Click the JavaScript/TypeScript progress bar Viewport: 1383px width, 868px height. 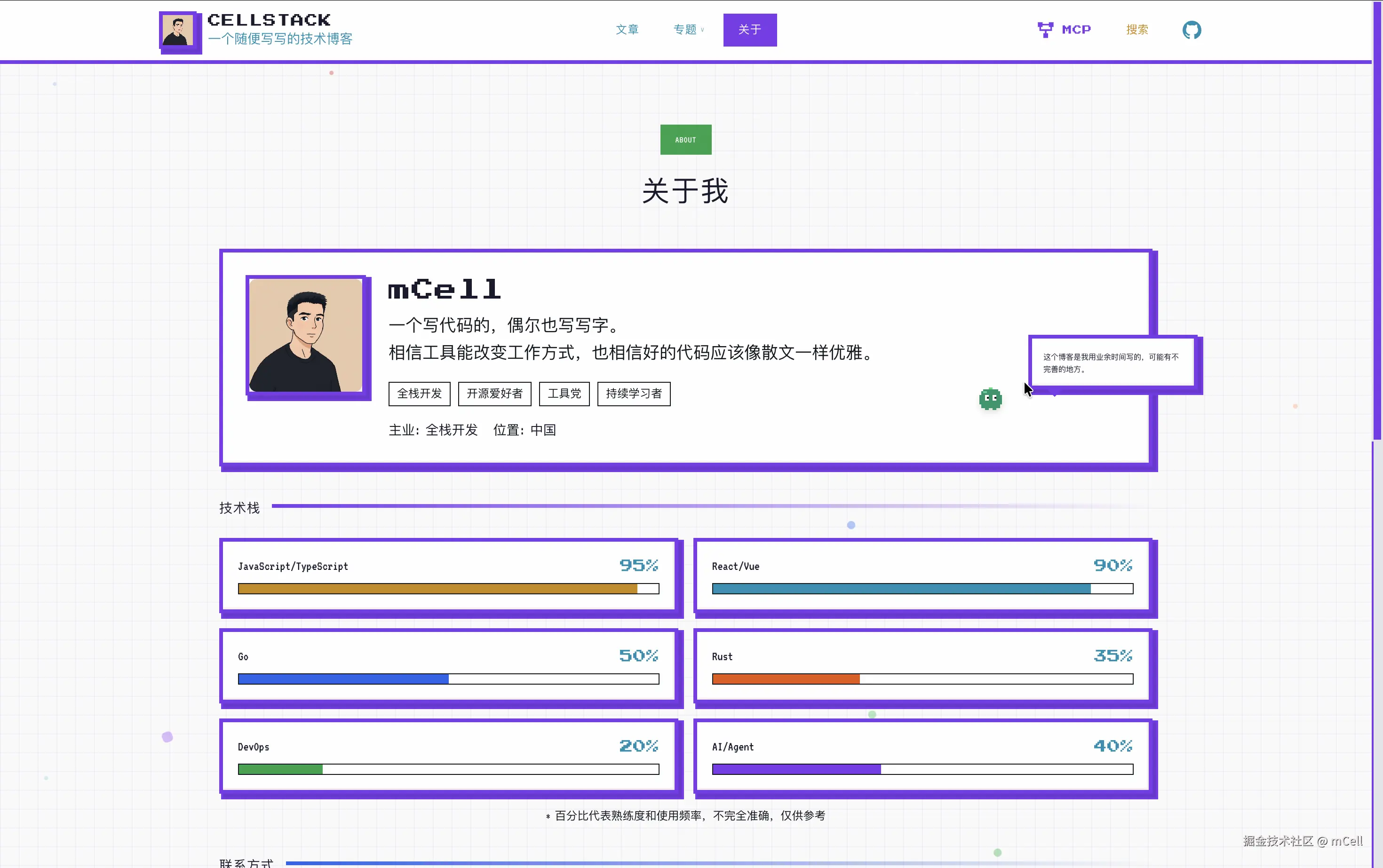[x=448, y=588]
